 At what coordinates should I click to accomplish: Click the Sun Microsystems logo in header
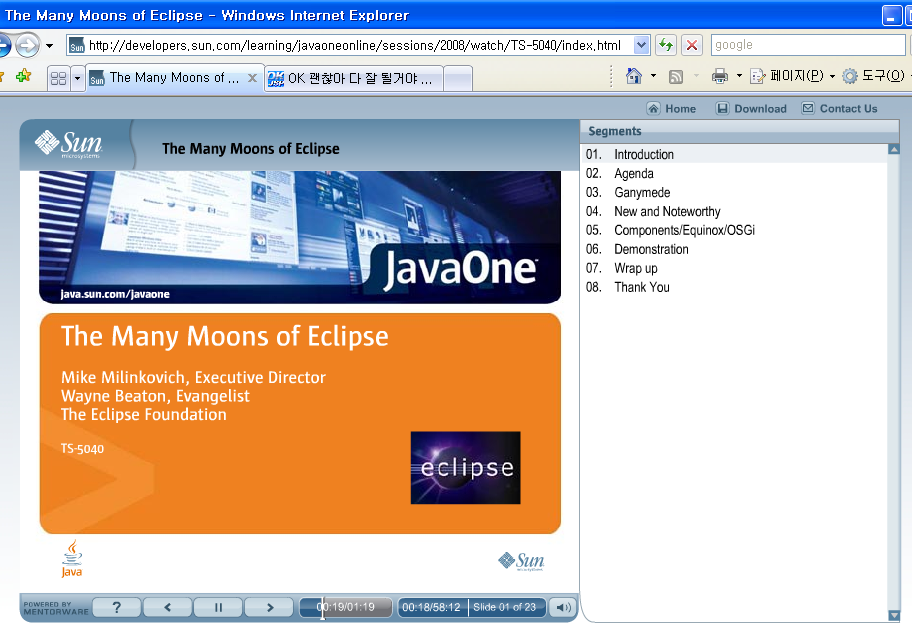[69, 144]
